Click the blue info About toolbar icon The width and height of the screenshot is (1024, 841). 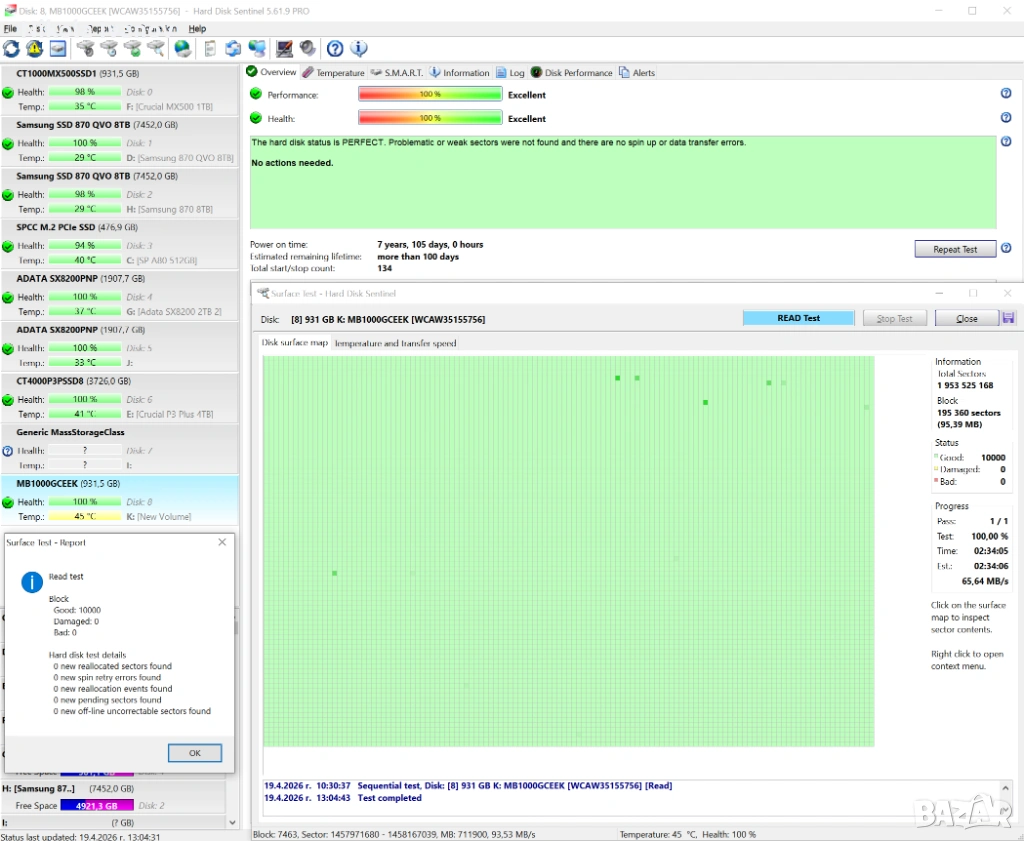coord(358,48)
